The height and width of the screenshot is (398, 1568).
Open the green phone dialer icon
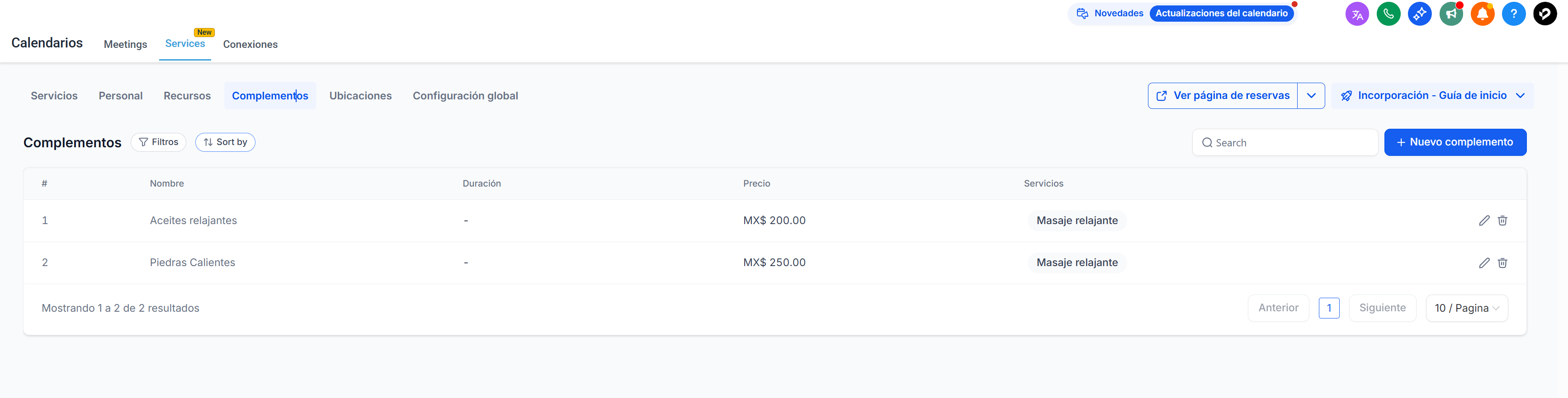(1389, 14)
